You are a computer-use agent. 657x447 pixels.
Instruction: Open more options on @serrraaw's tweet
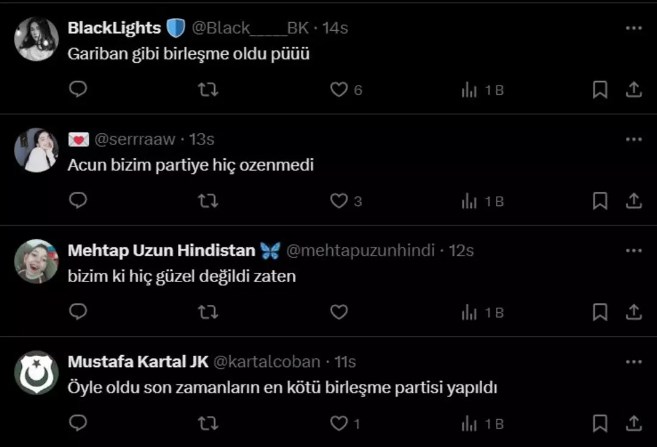point(633,139)
